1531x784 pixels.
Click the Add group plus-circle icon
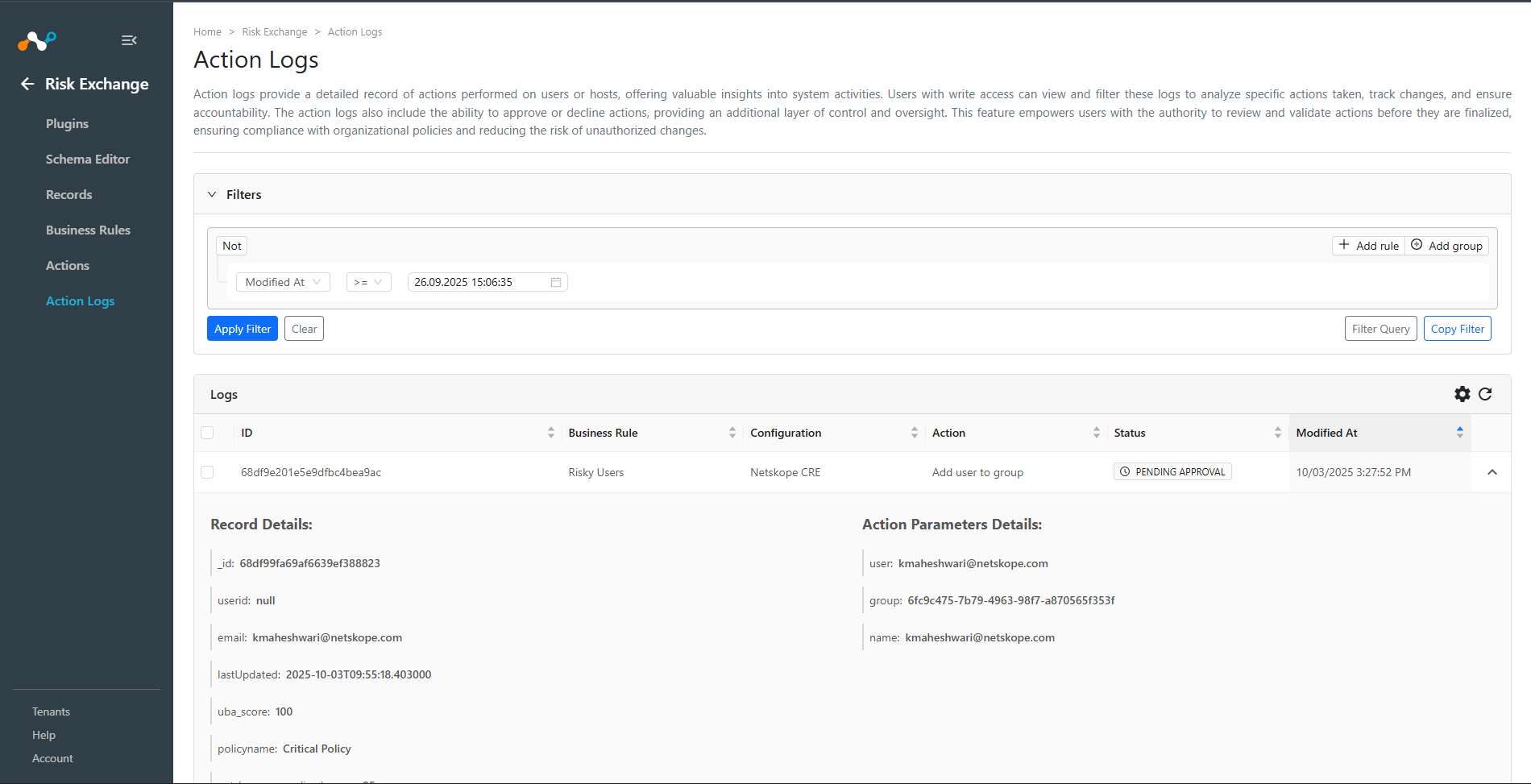(1417, 245)
